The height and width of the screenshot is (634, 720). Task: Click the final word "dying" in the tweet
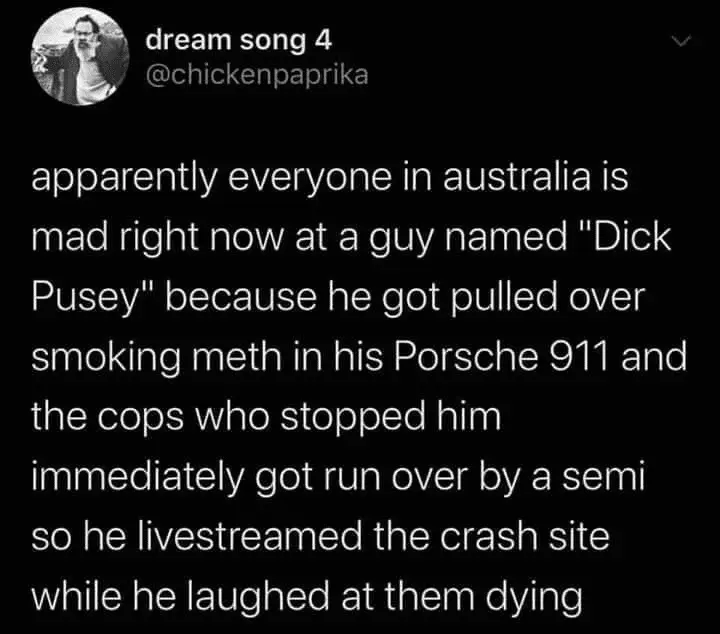tap(534, 597)
